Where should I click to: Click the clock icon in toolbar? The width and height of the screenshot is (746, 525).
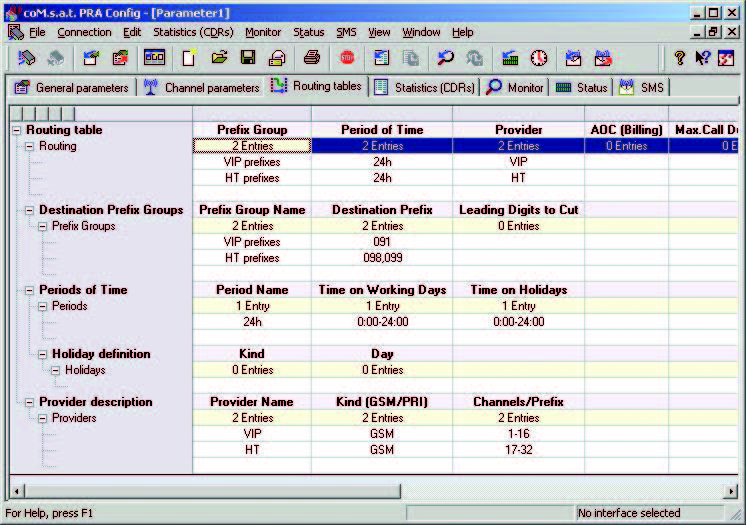coord(539,58)
